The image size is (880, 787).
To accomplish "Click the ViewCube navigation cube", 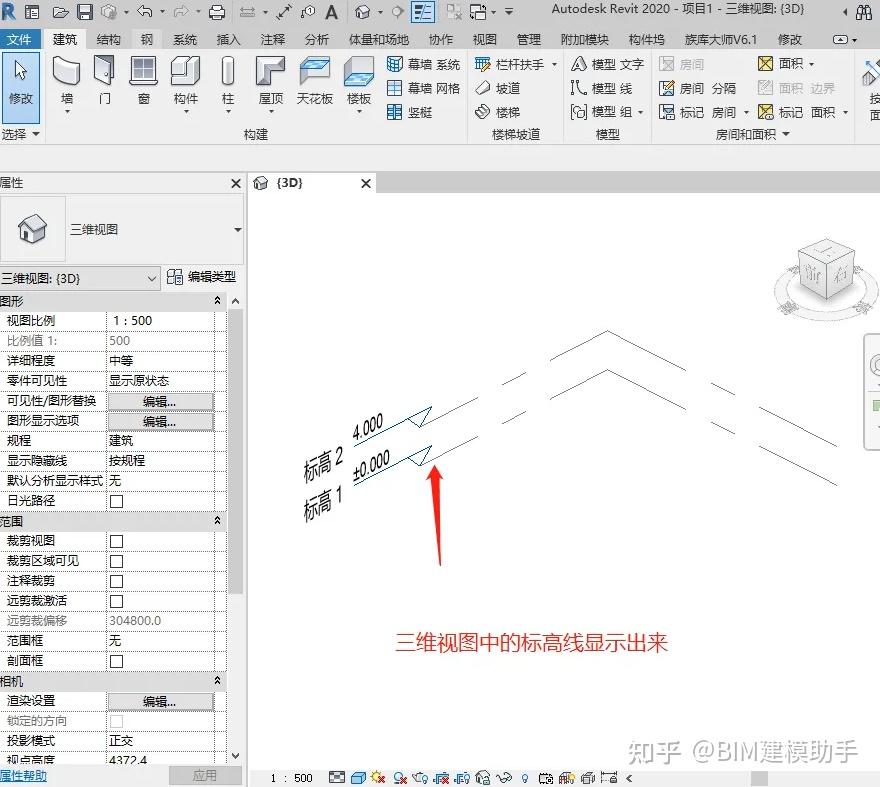I will (826, 271).
